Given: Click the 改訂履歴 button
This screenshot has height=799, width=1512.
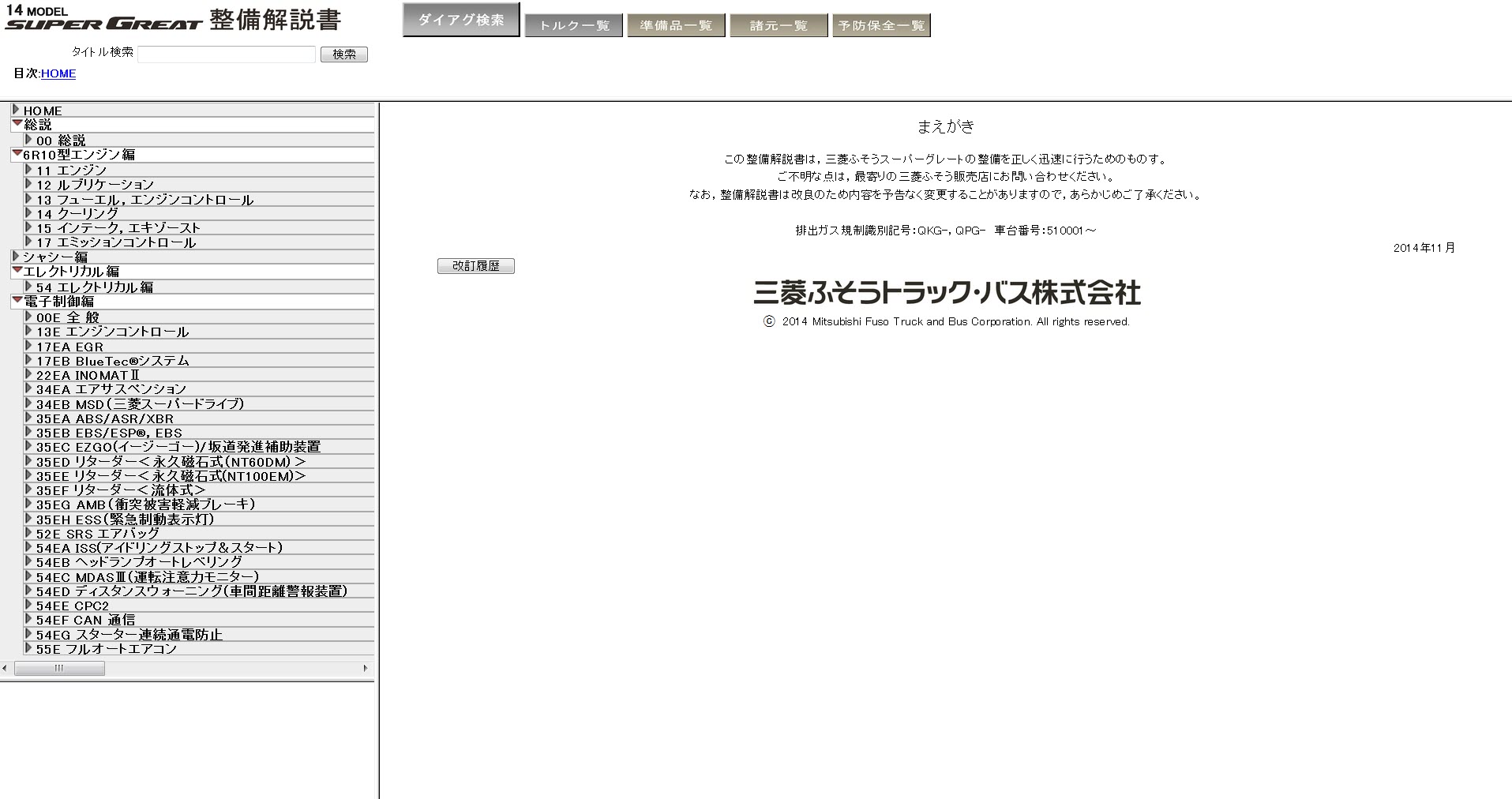Looking at the screenshot, I should point(475,266).
